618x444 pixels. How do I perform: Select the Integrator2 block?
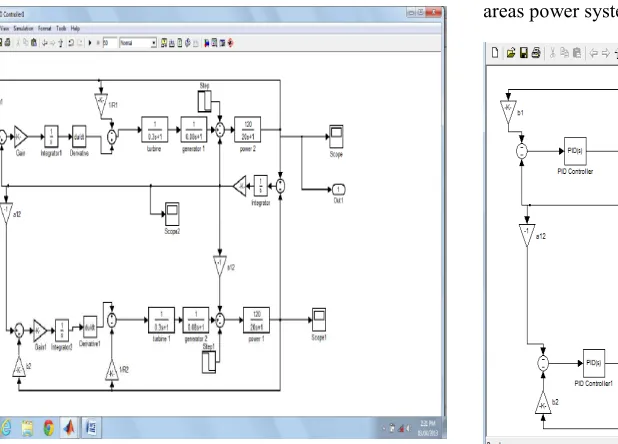pyautogui.click(x=62, y=331)
